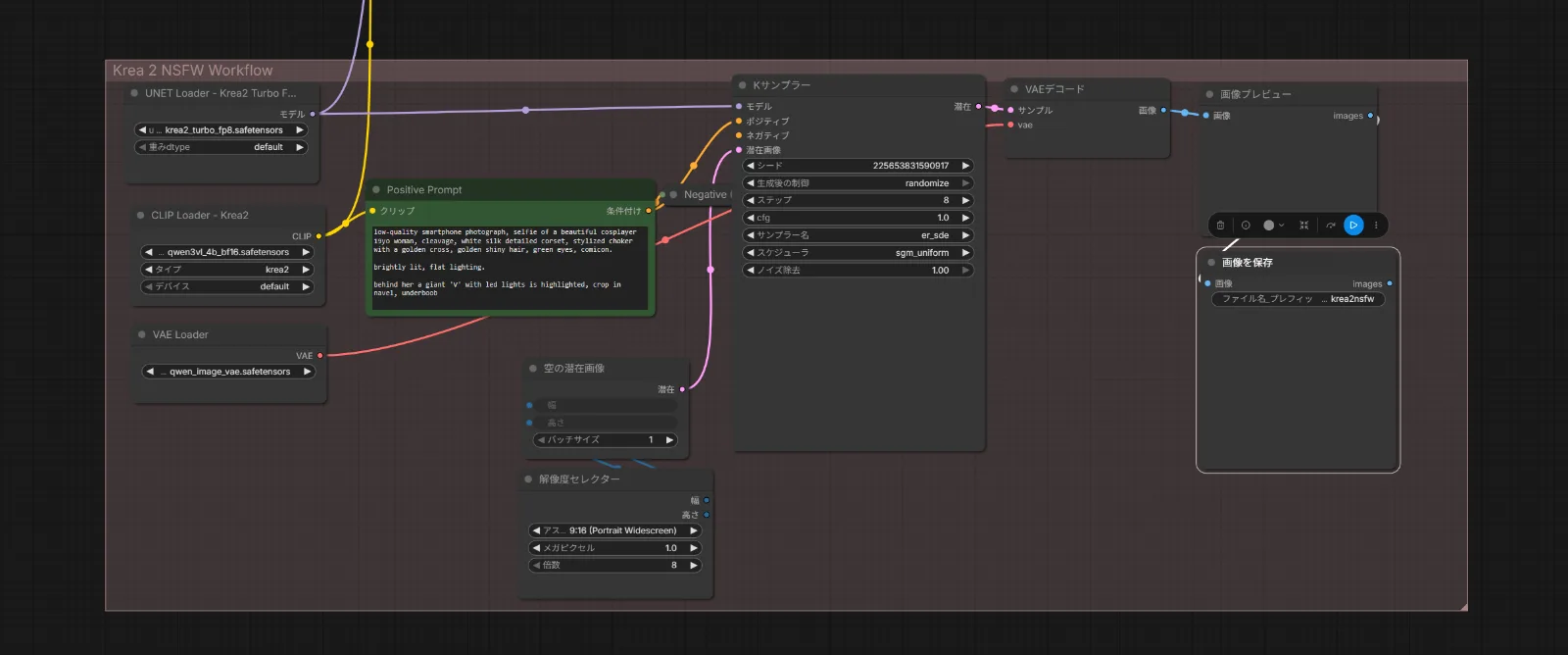Open qwen_image_vae.safetensors VAE dropdown
1568x655 pixels.
[228, 372]
